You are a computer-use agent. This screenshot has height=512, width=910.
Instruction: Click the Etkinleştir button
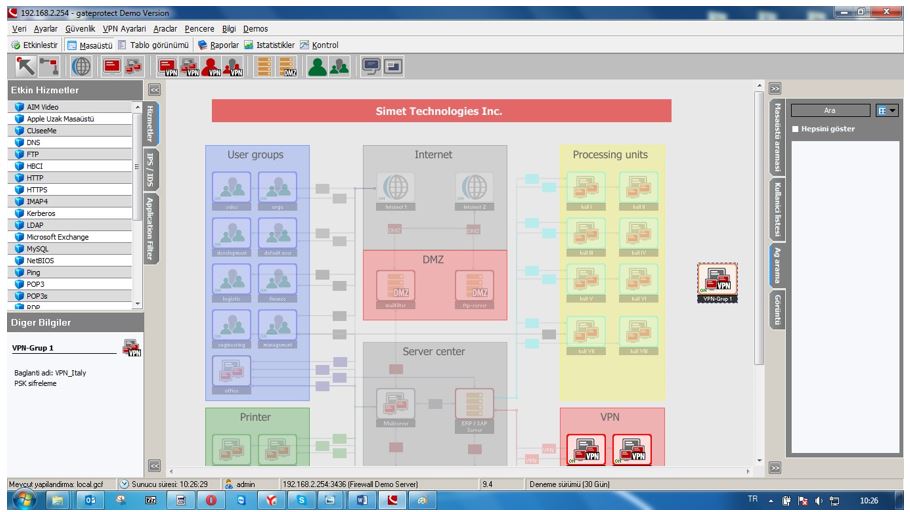(33, 45)
